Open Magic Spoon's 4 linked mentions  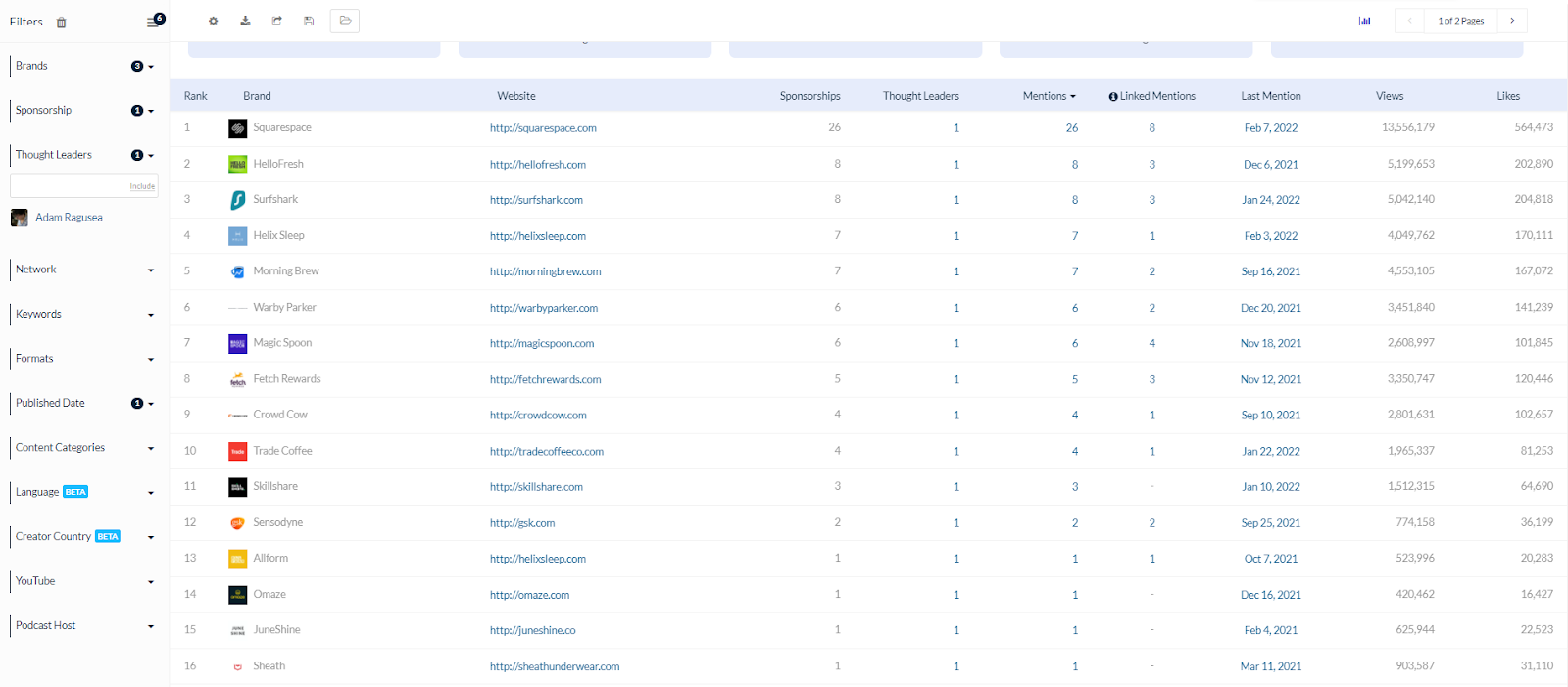pos(1152,344)
